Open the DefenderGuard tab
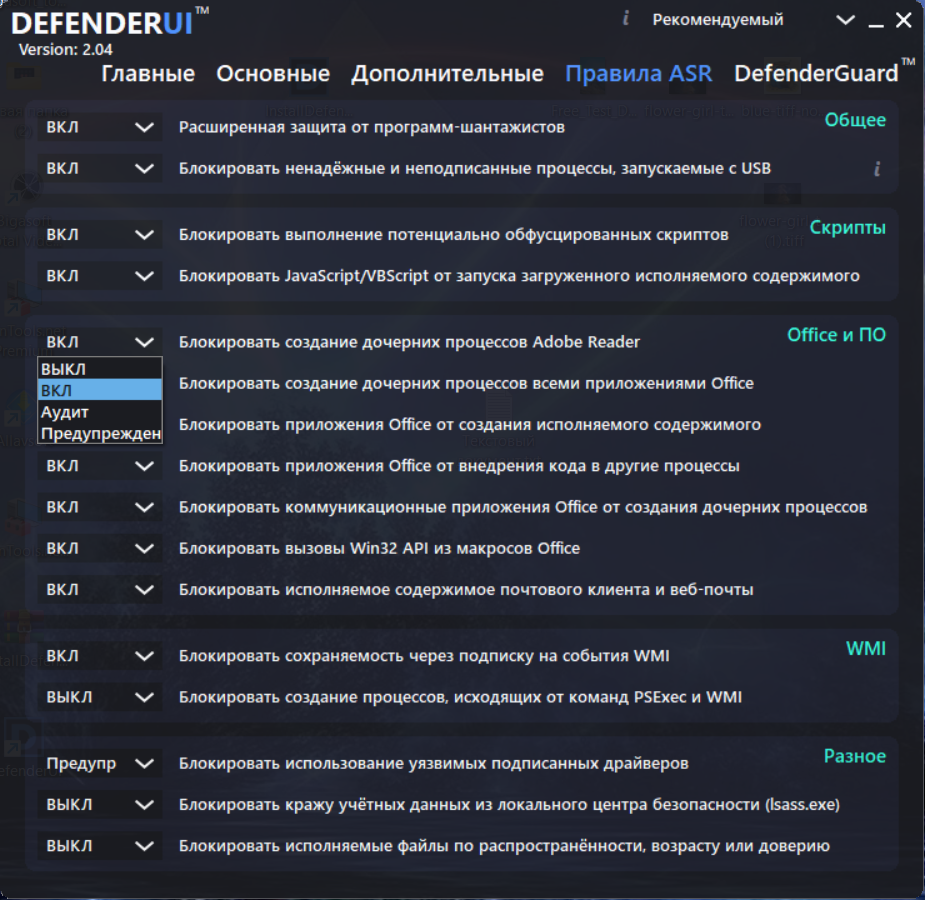Viewport: 925px width, 900px height. 816,74
